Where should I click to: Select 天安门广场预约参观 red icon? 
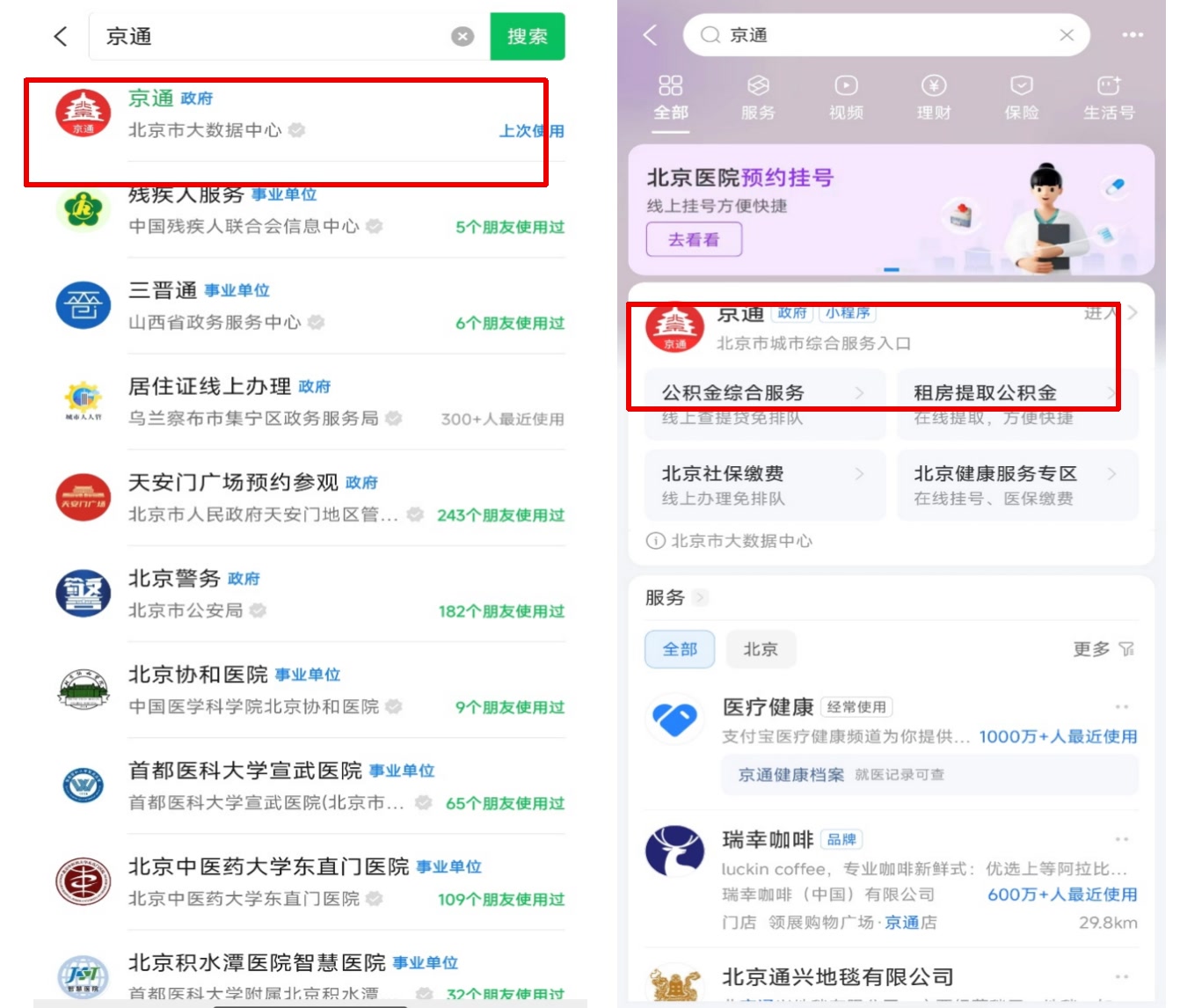[x=84, y=498]
